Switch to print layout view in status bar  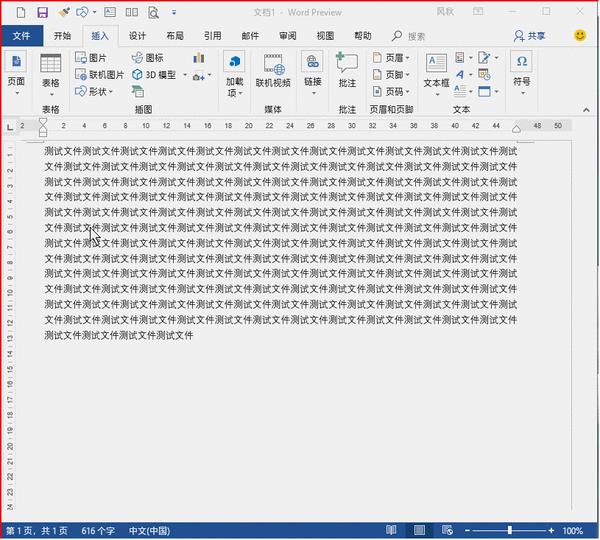(x=420, y=530)
